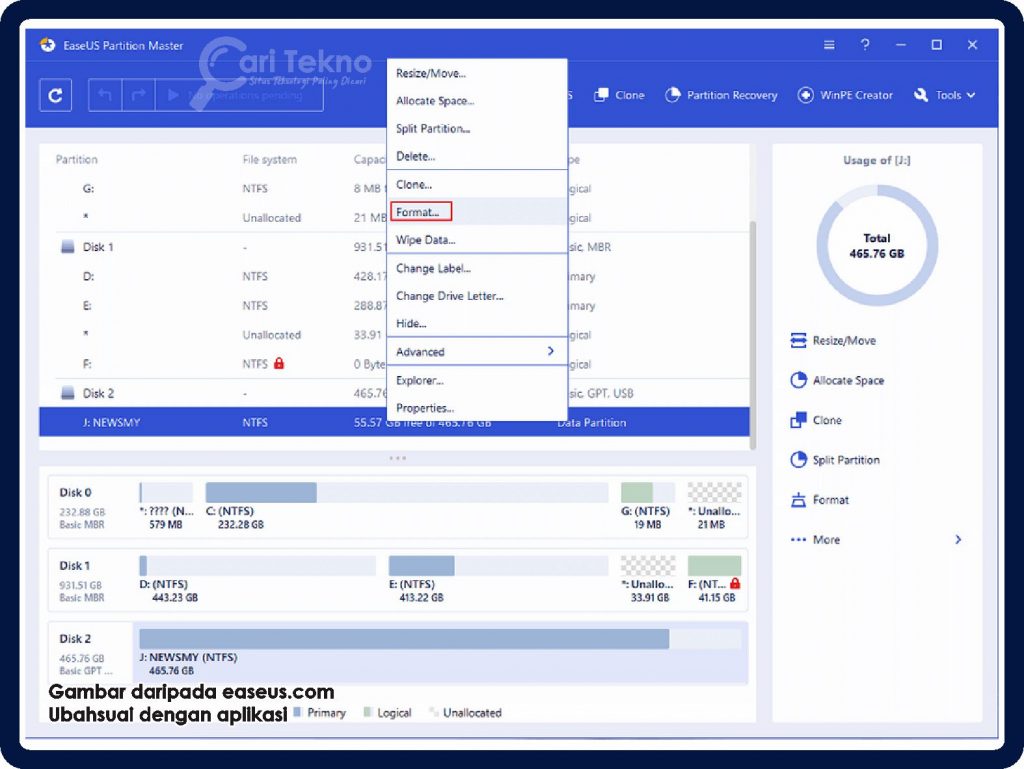Choose Wipe Data... from context menu
This screenshot has width=1024, height=769.
426,240
